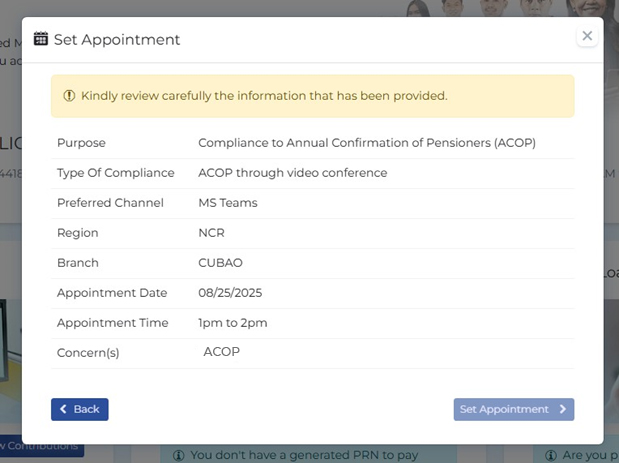Click the MS Teams preferred channel value
Screen dimensions: 619x463
228,203
